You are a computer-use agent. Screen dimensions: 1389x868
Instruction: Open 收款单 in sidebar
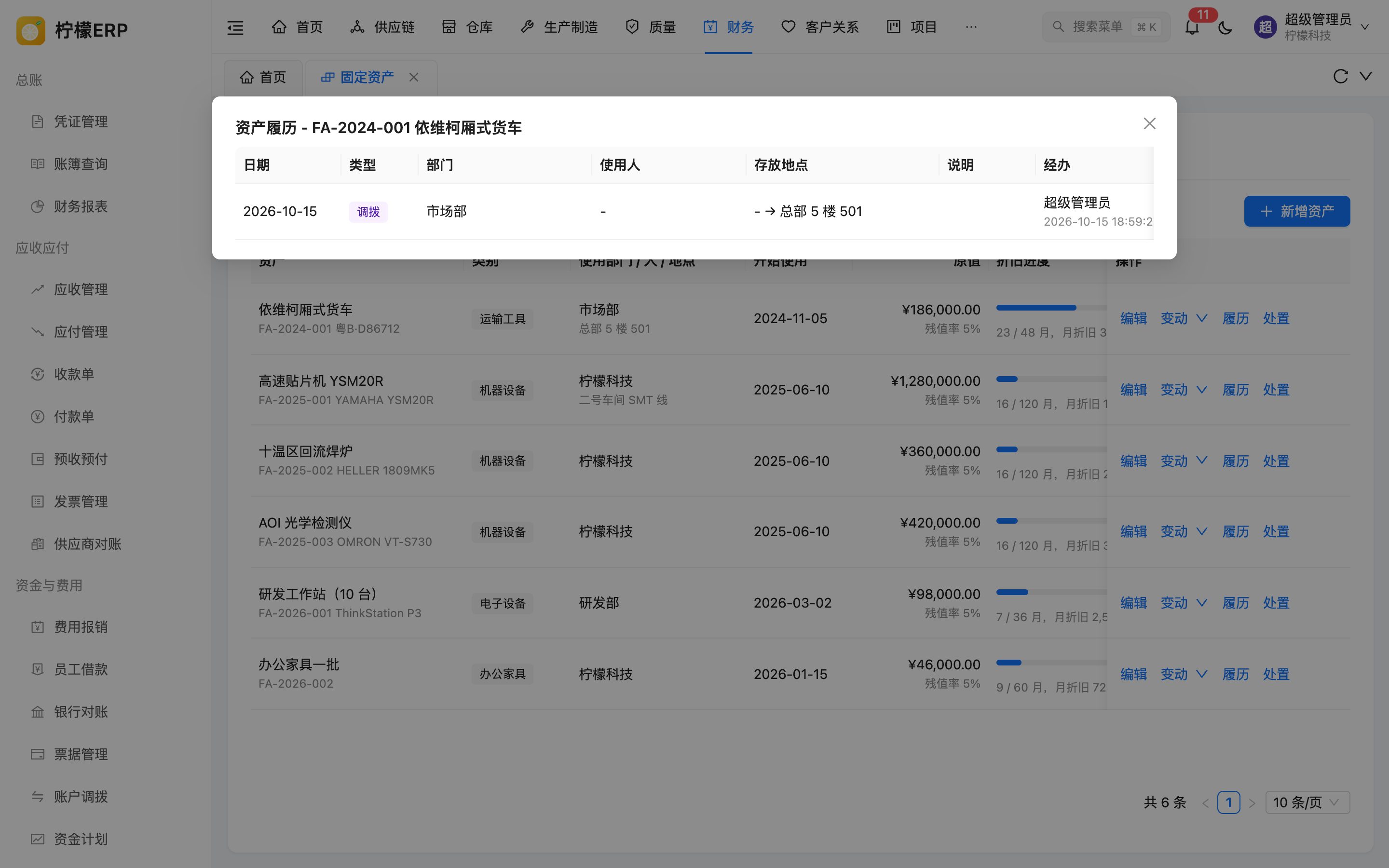point(74,374)
